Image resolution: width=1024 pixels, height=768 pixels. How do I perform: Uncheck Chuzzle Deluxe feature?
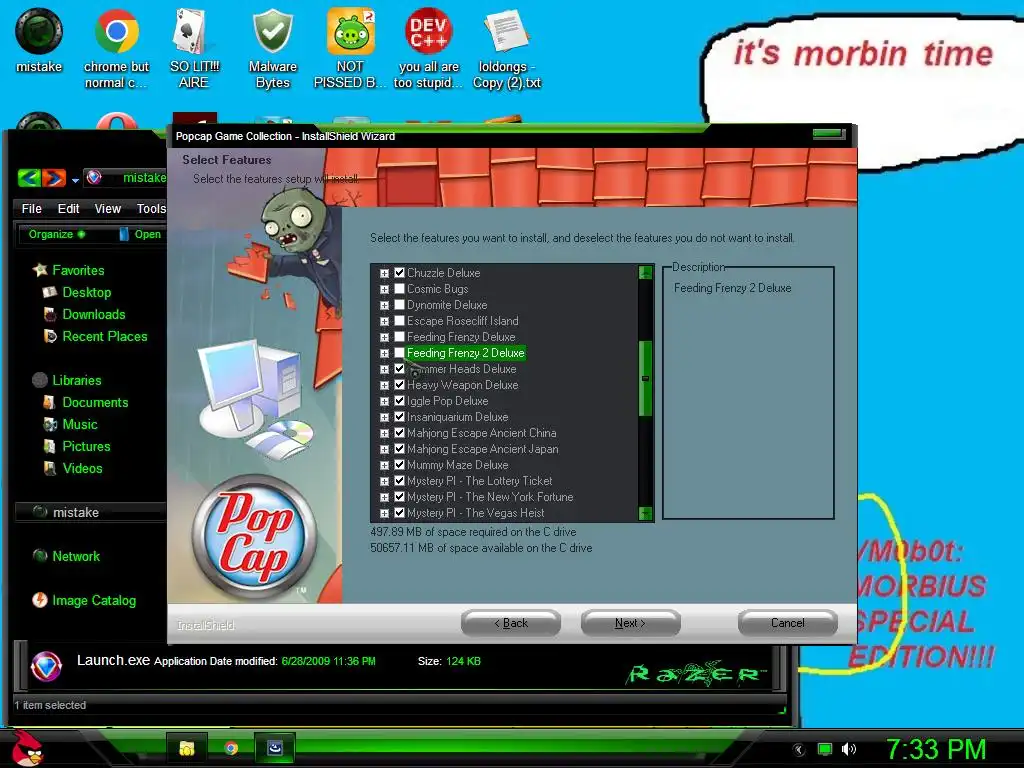399,272
